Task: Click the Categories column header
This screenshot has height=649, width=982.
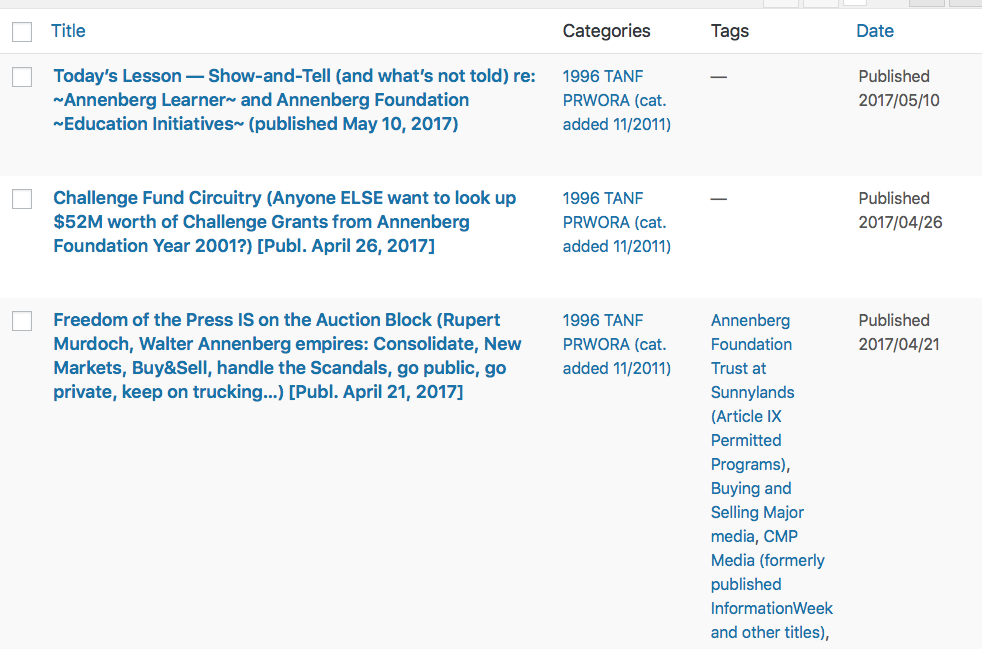Action: pyautogui.click(x=606, y=31)
